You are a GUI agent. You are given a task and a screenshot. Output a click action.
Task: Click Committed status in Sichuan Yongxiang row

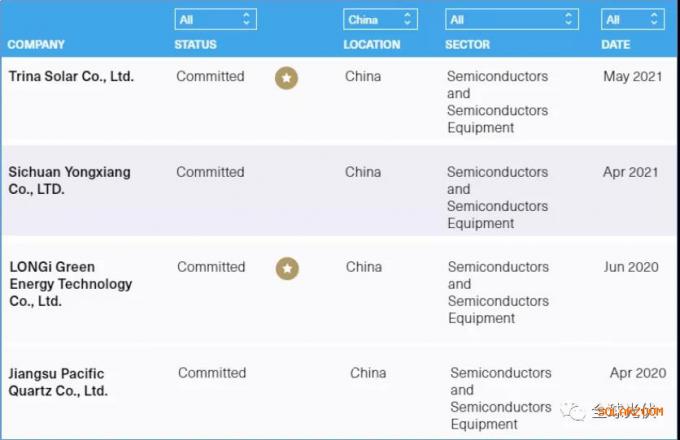click(x=210, y=172)
